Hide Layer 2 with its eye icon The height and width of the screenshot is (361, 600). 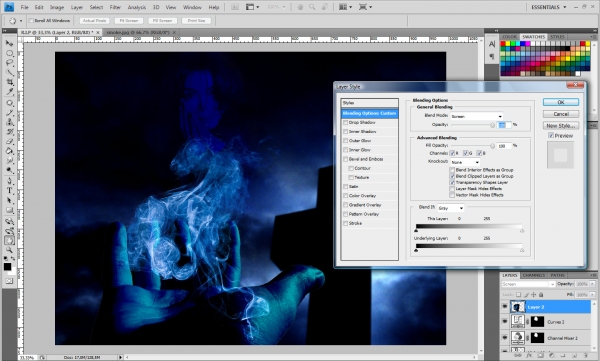point(505,307)
